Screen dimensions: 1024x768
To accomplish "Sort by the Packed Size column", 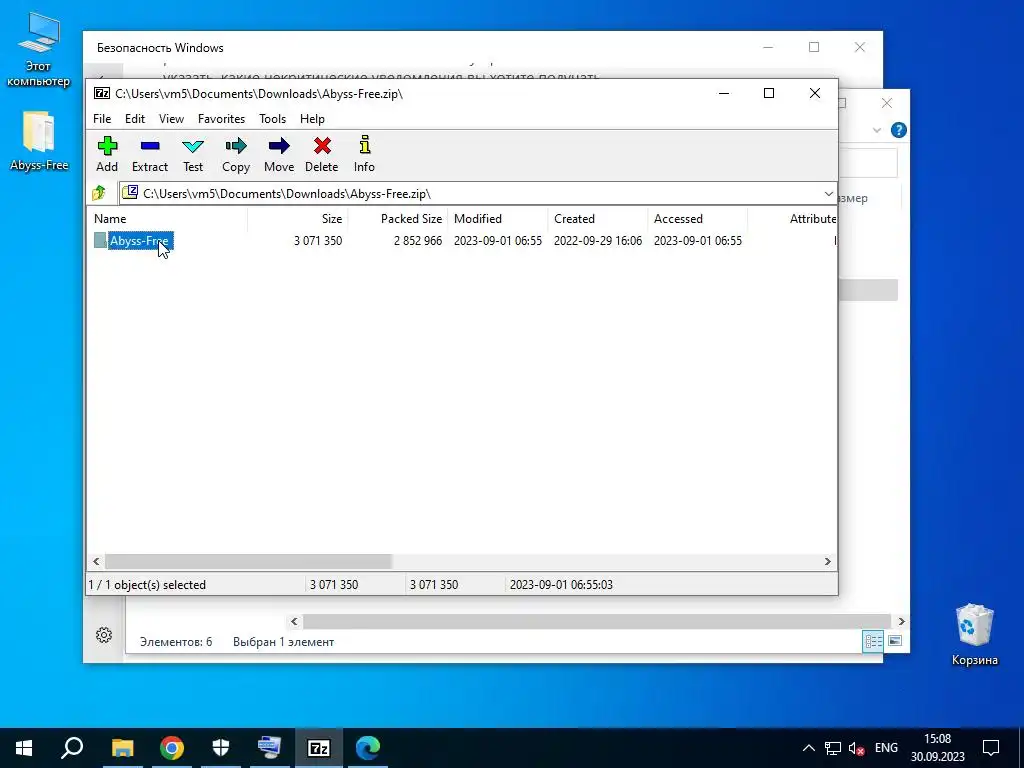I will click(397, 219).
